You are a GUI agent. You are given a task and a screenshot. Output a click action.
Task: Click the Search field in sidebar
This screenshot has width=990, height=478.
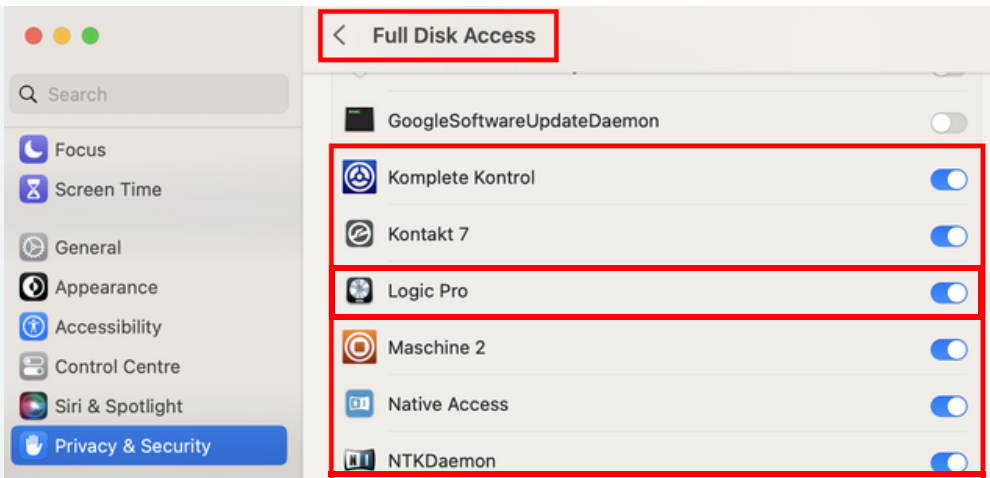pyautogui.click(x=149, y=94)
